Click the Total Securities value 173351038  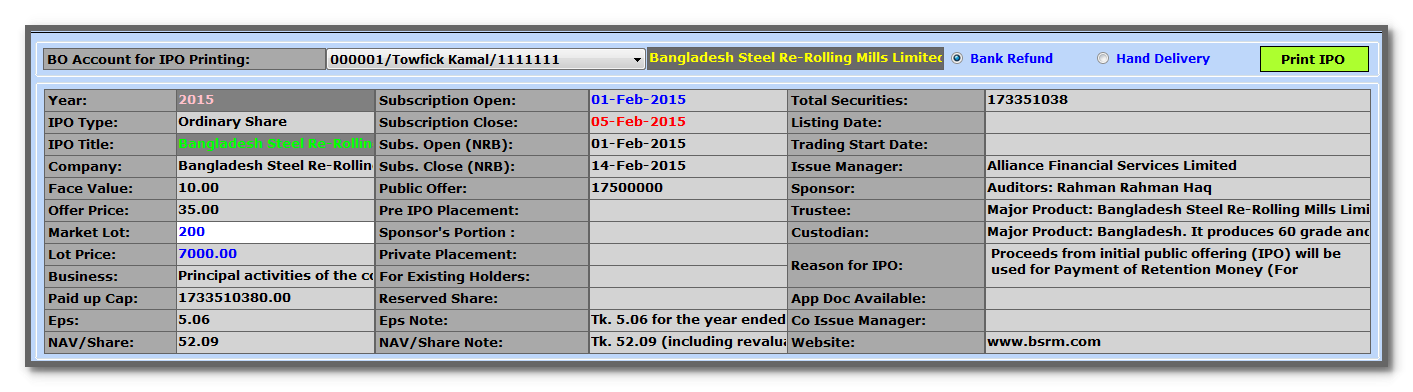(x=1177, y=100)
